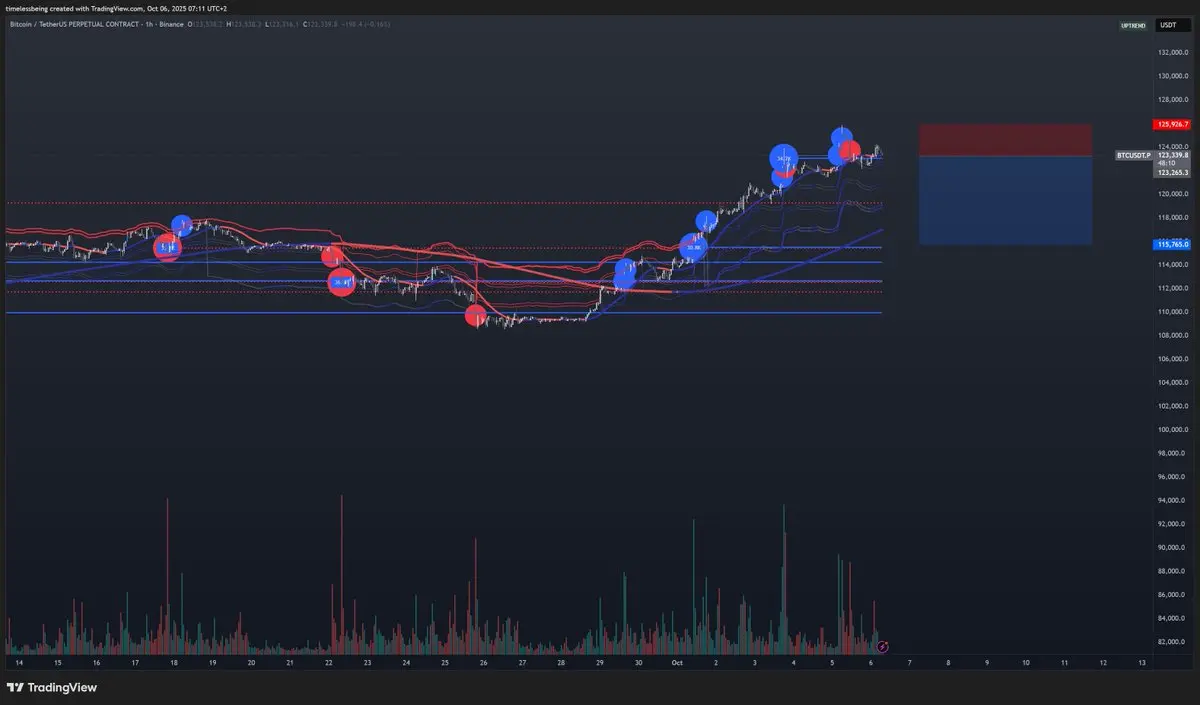Click date 30 on the time axis

pyautogui.click(x=638, y=662)
